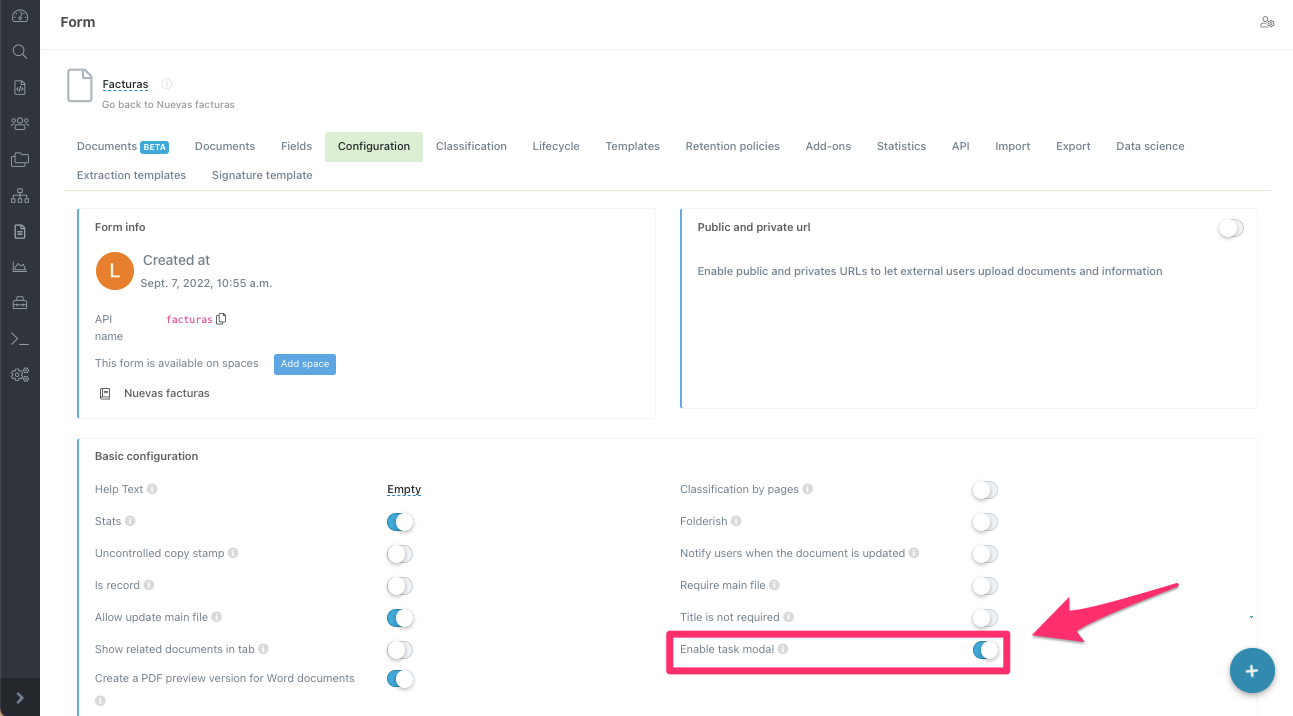Click the info icon beside Facturas title

(167, 84)
